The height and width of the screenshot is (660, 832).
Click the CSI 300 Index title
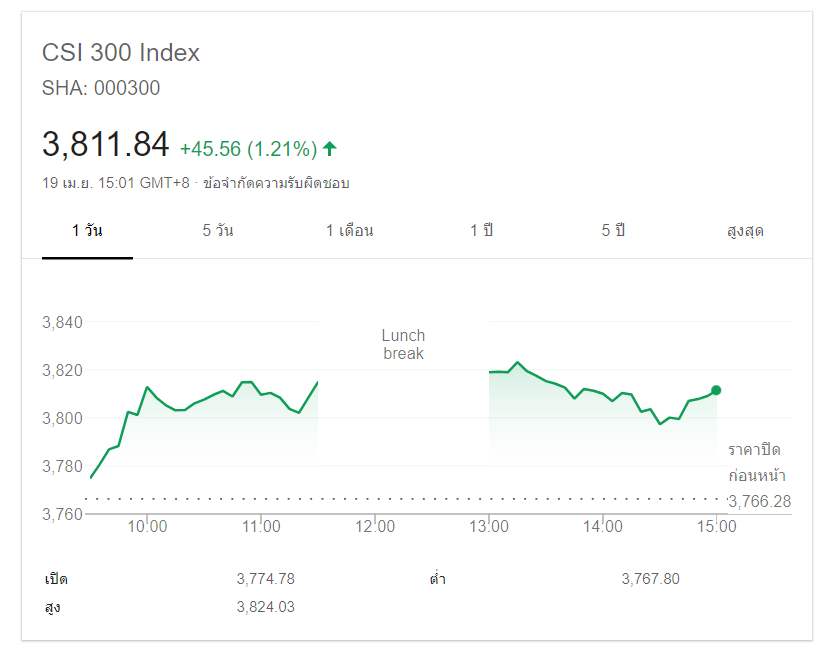pyautogui.click(x=121, y=53)
